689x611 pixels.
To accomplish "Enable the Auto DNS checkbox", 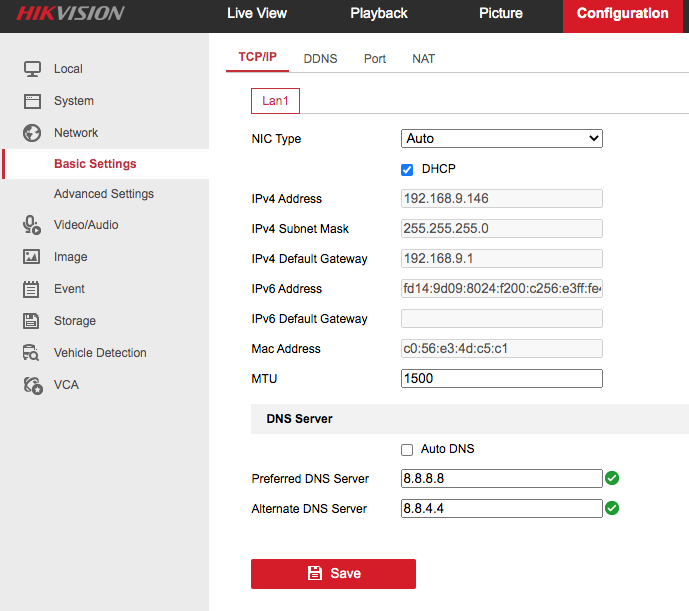I will click(407, 449).
